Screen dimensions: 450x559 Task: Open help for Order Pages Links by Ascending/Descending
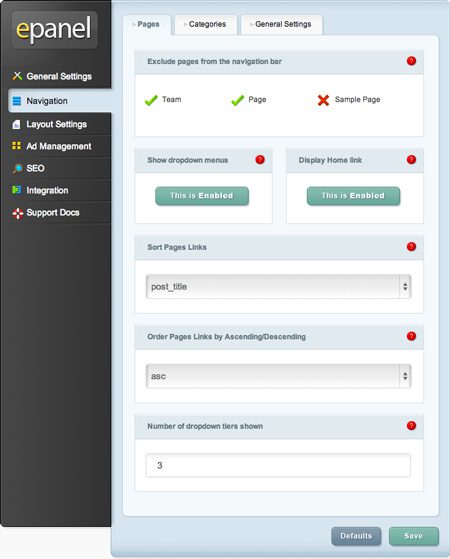(411, 336)
